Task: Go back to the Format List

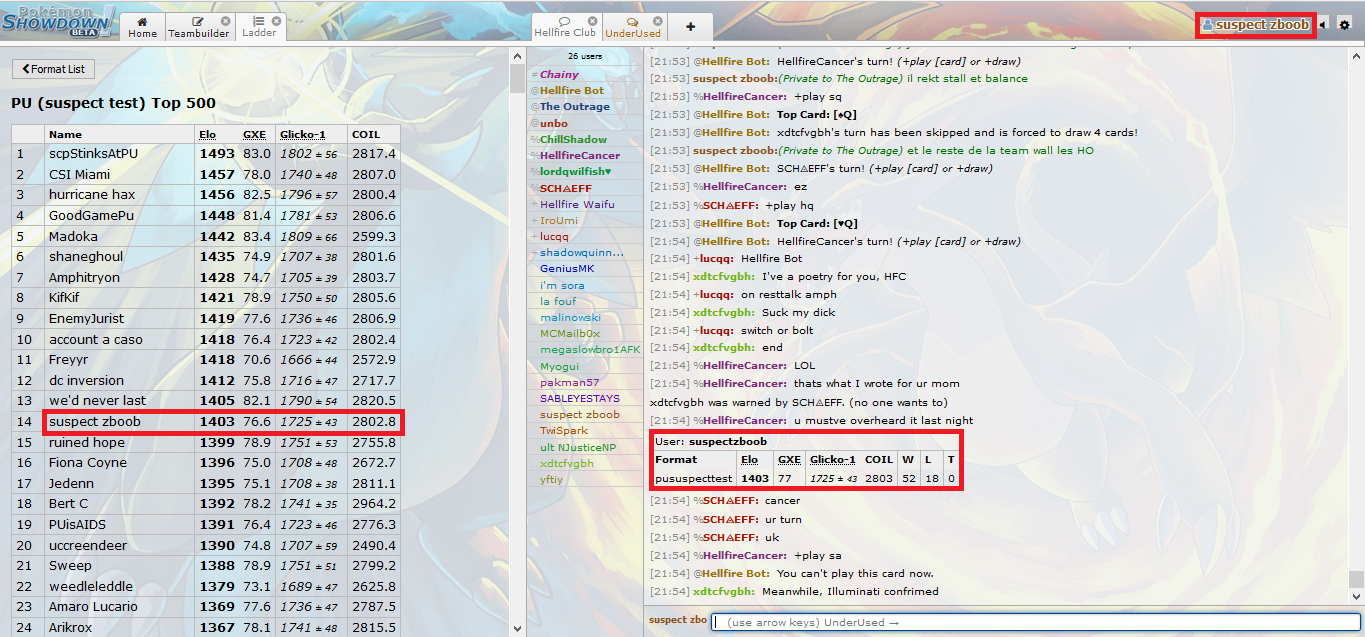Action: (53, 69)
